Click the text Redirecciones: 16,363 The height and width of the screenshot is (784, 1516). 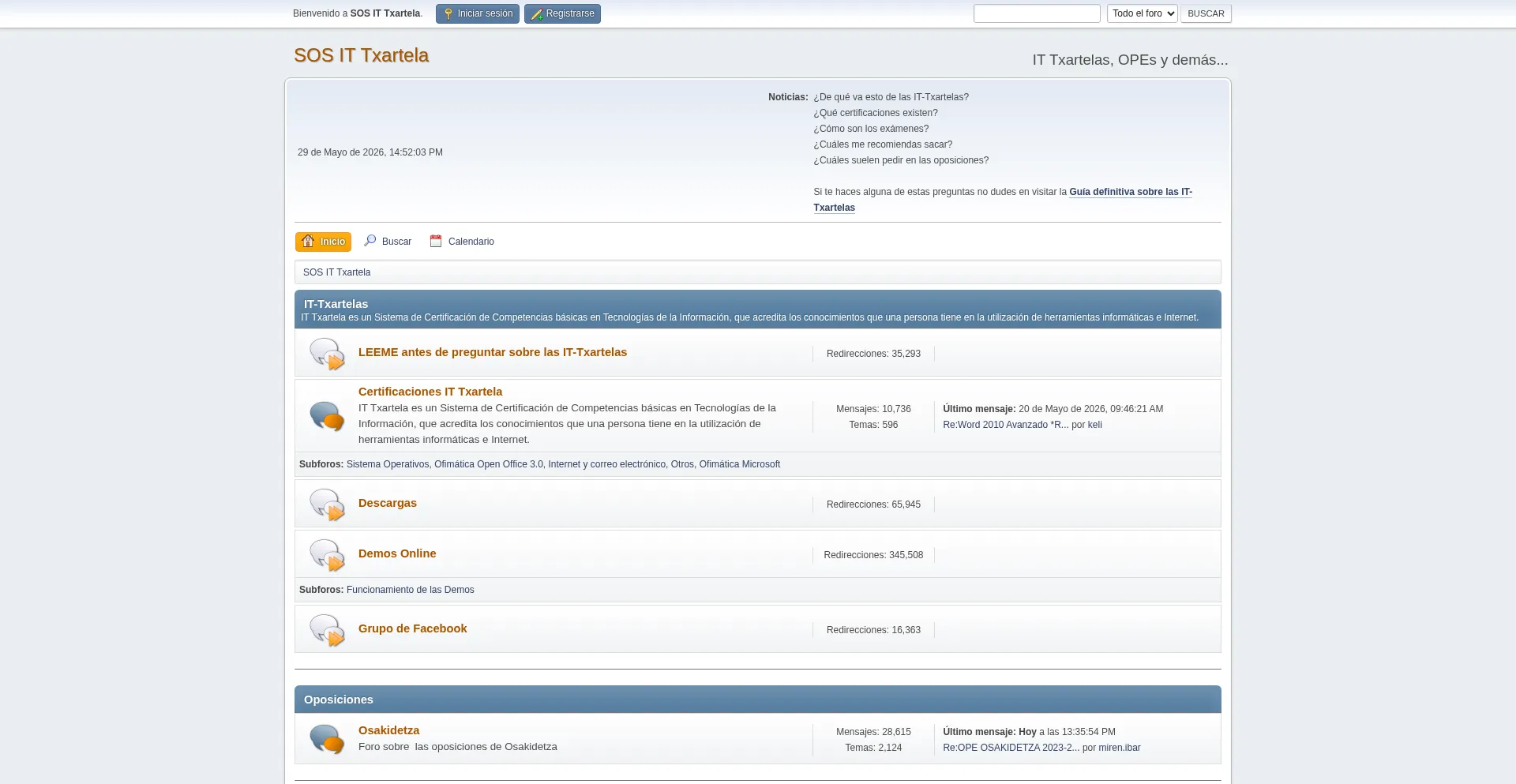coord(873,630)
